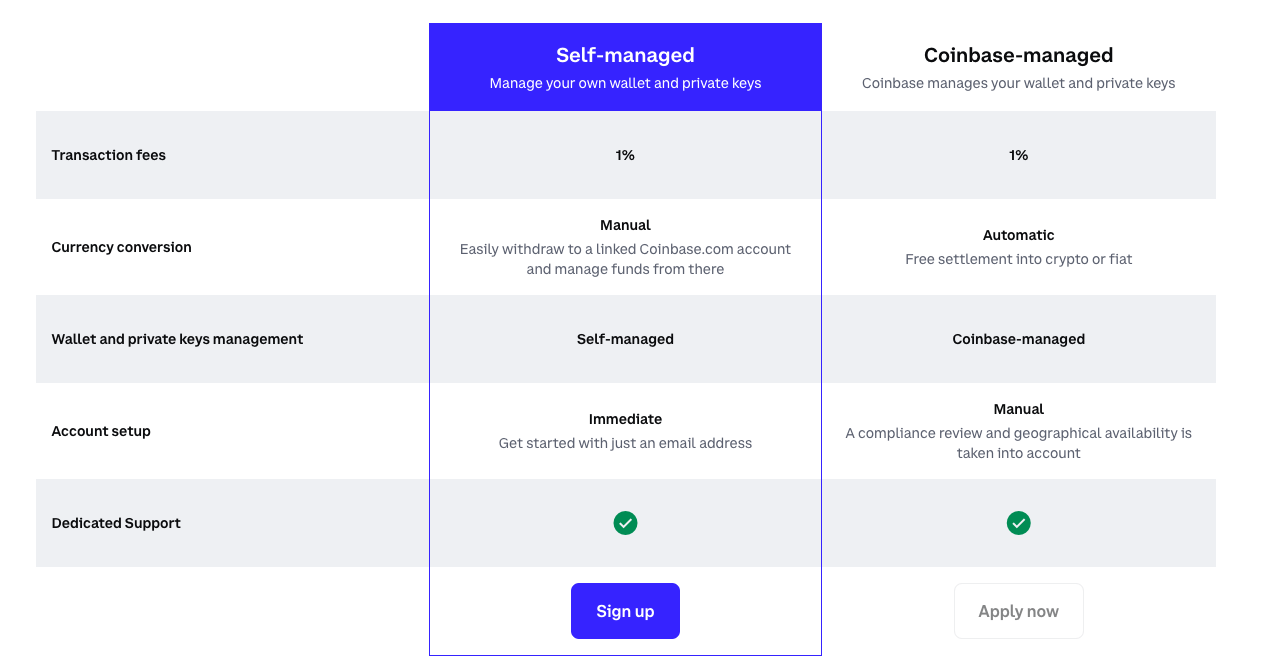This screenshot has width=1280, height=665.
Task: Click the 1% fee under Coinbase-managed
Action: click(x=1018, y=155)
